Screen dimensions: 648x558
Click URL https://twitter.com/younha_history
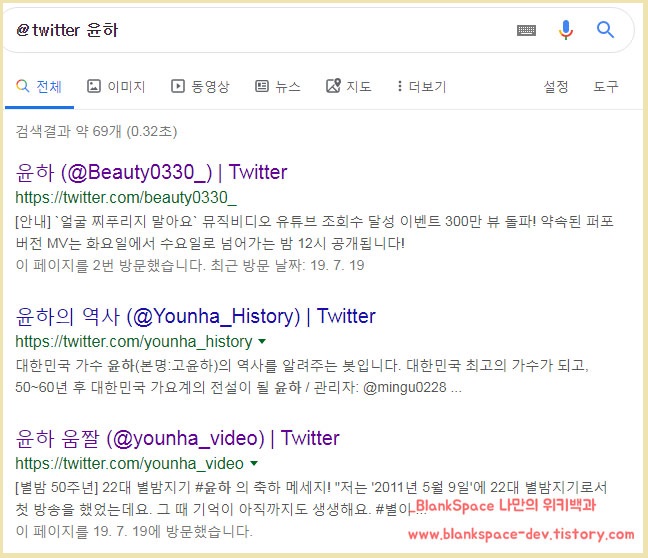pos(134,342)
